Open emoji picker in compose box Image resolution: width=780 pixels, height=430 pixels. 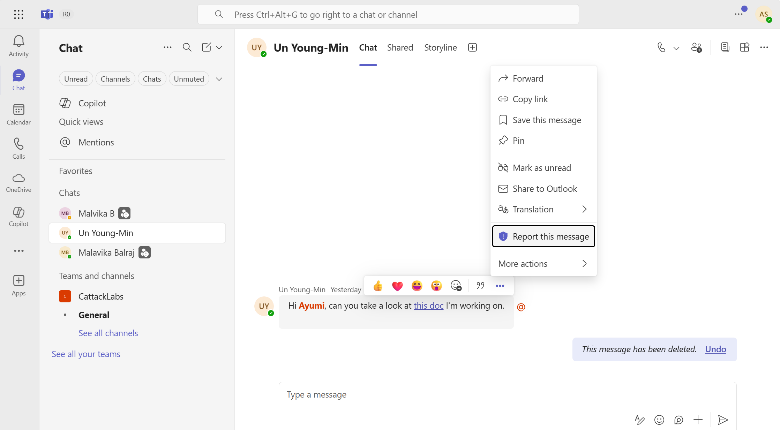pyautogui.click(x=659, y=420)
